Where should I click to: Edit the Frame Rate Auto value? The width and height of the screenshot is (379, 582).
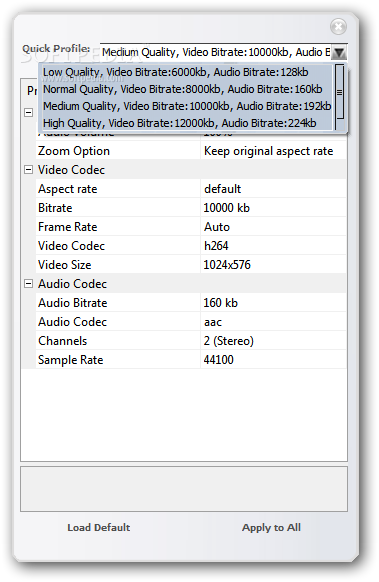(273, 227)
